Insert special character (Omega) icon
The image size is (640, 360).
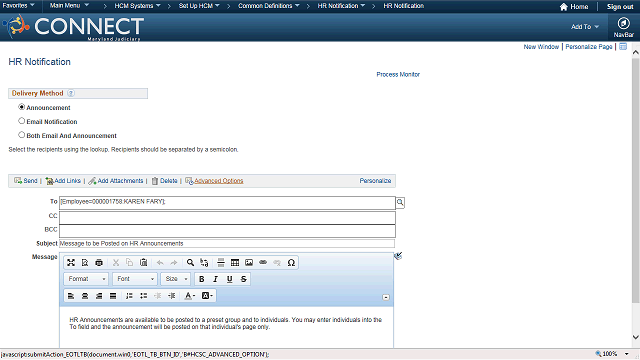coord(291,262)
